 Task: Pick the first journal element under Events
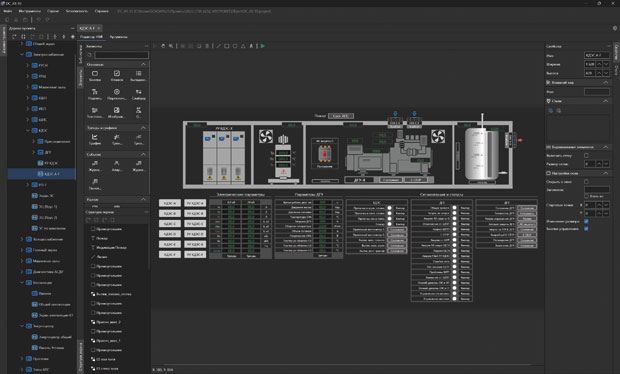pyautogui.click(x=95, y=166)
